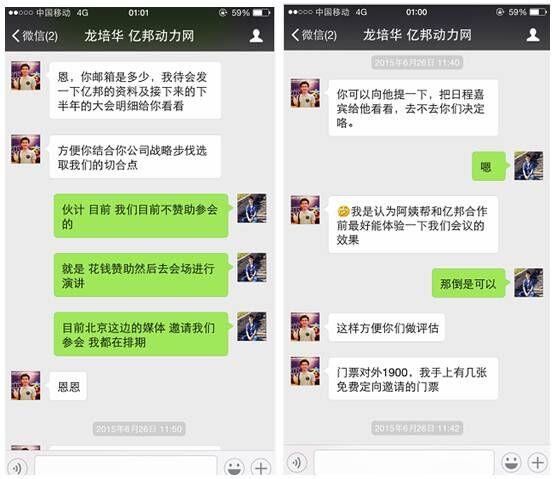Open plus attachments menu in left chat
The height and width of the screenshot is (479, 552).
point(261,468)
